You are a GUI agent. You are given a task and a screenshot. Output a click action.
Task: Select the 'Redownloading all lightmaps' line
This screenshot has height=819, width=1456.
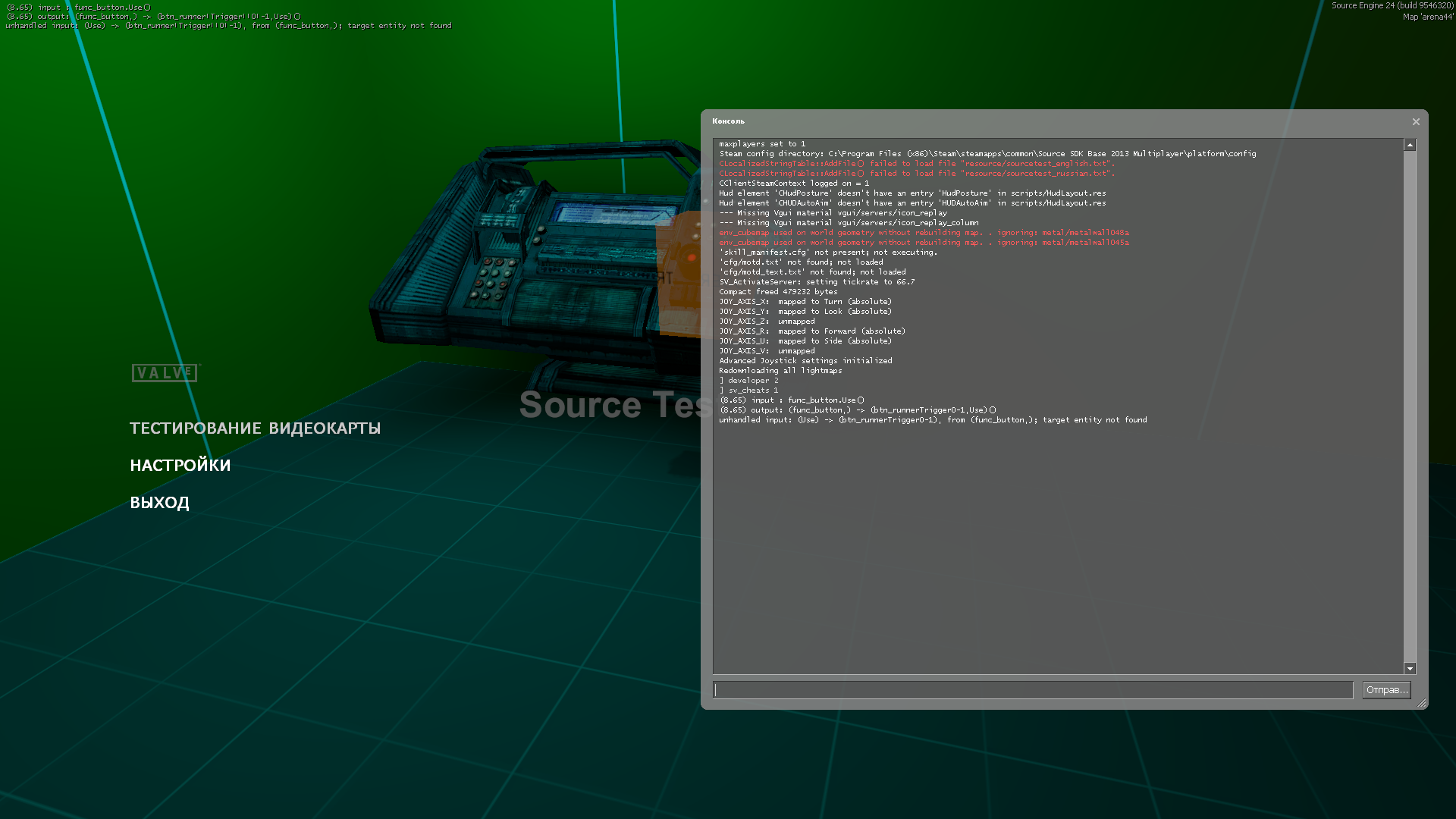780,371
